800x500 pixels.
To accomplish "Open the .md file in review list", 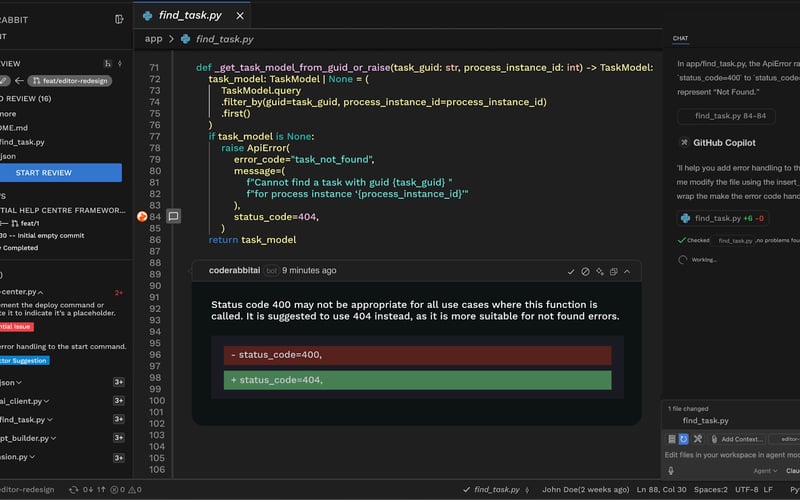I will [x=14, y=128].
